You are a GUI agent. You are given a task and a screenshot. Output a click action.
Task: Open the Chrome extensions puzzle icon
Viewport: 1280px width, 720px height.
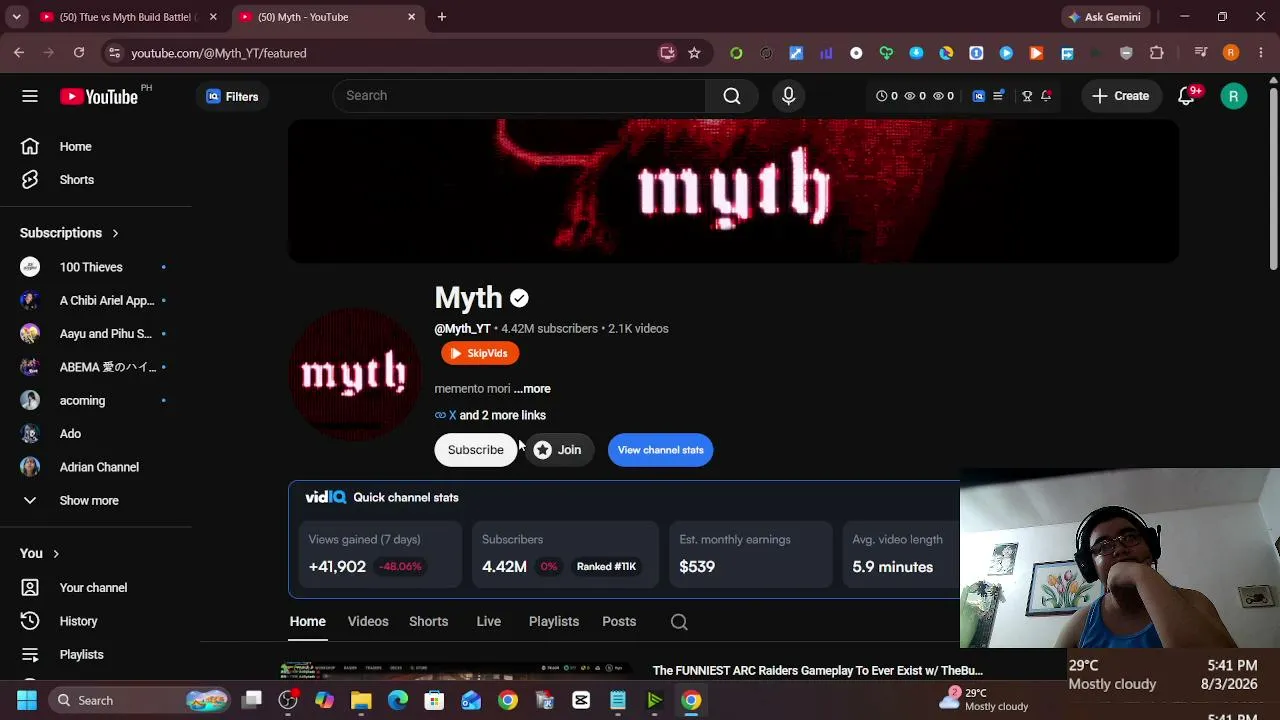1157,53
